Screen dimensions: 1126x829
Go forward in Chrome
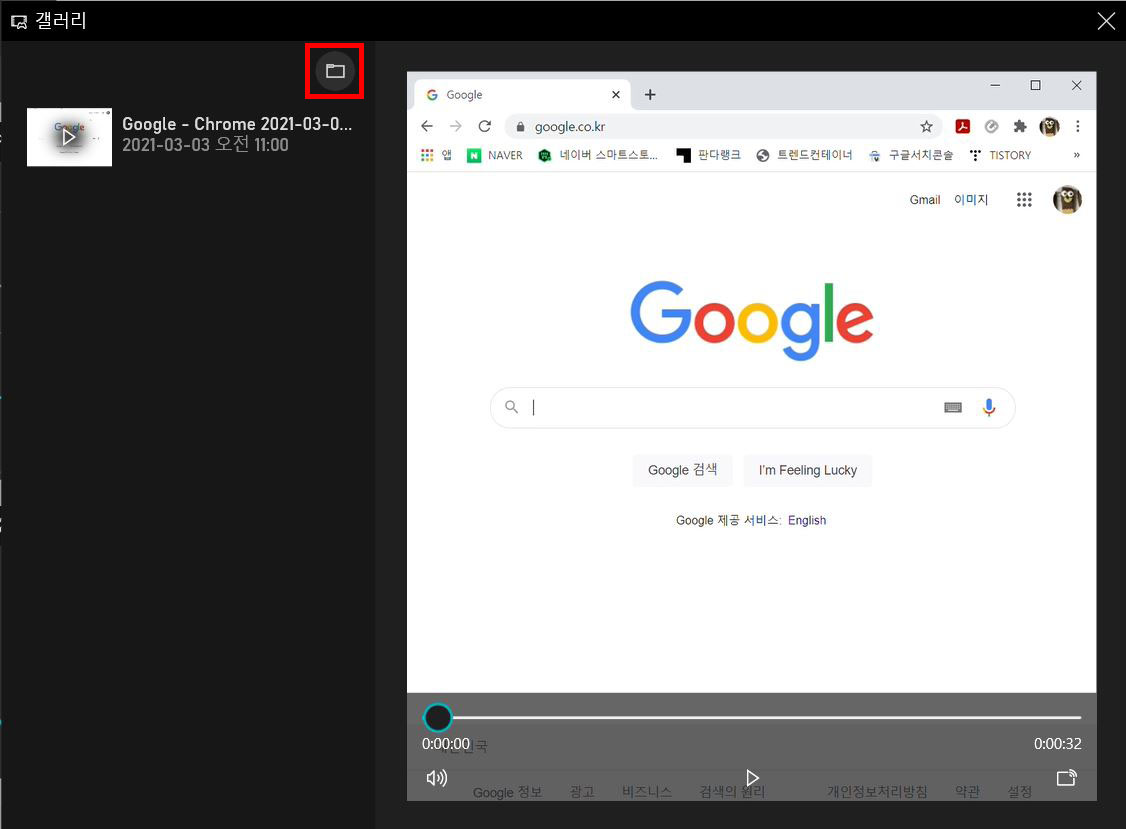pyautogui.click(x=456, y=126)
